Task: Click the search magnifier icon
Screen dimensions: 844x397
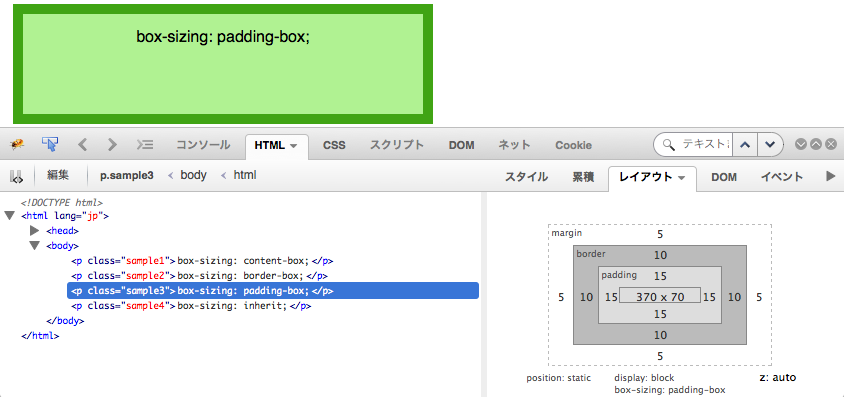Action: pyautogui.click(x=669, y=145)
